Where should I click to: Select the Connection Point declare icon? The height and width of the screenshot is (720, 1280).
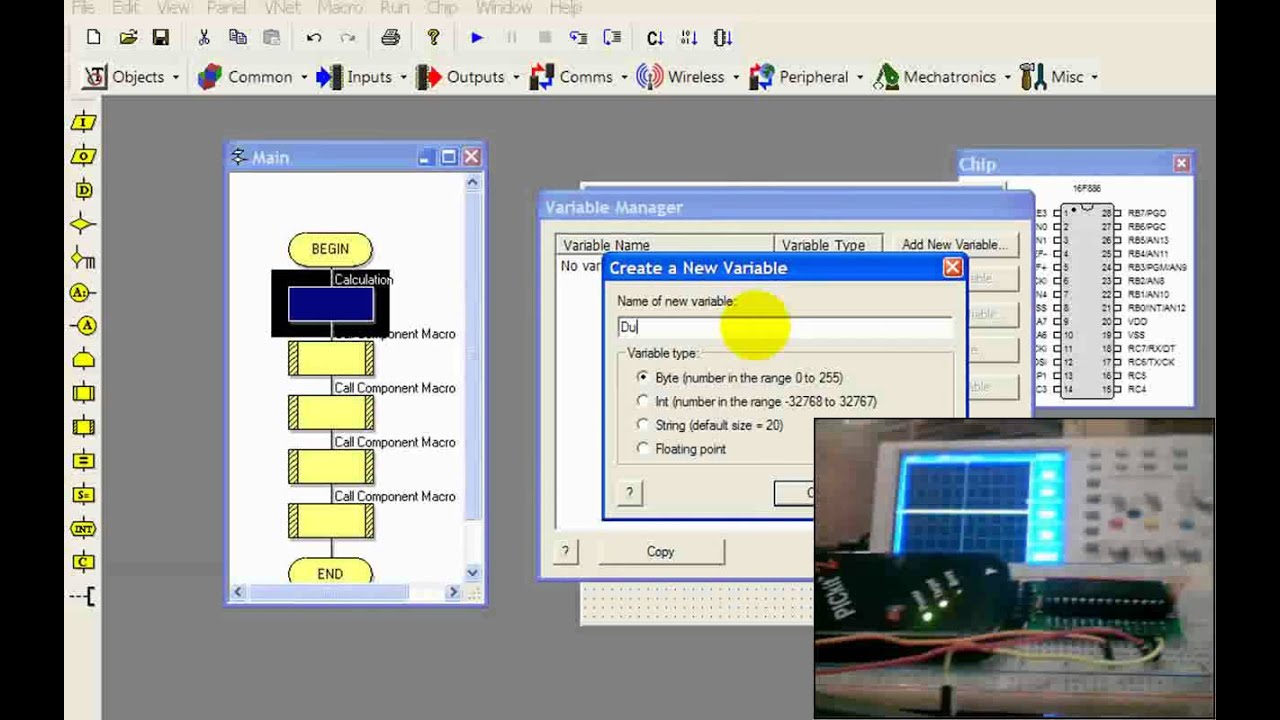[84, 292]
